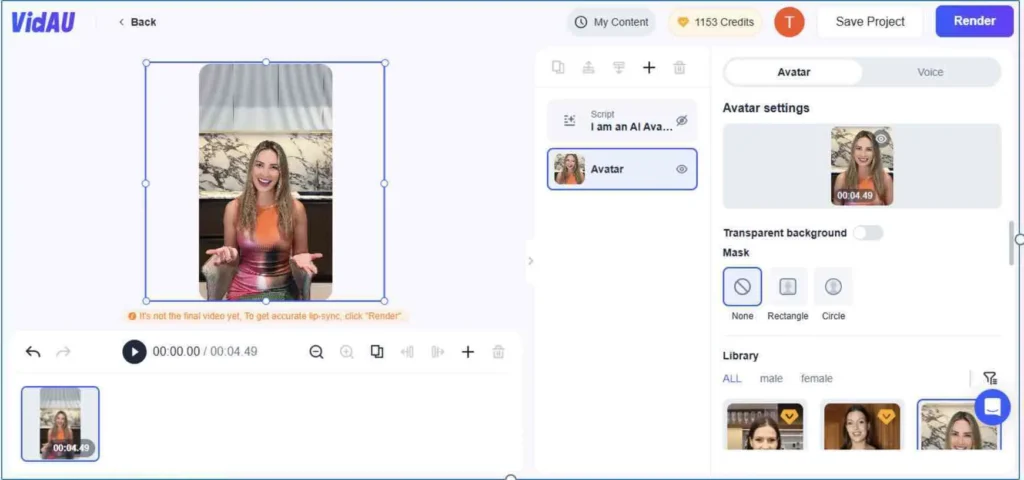Expand the side panel collapse arrow

530,261
